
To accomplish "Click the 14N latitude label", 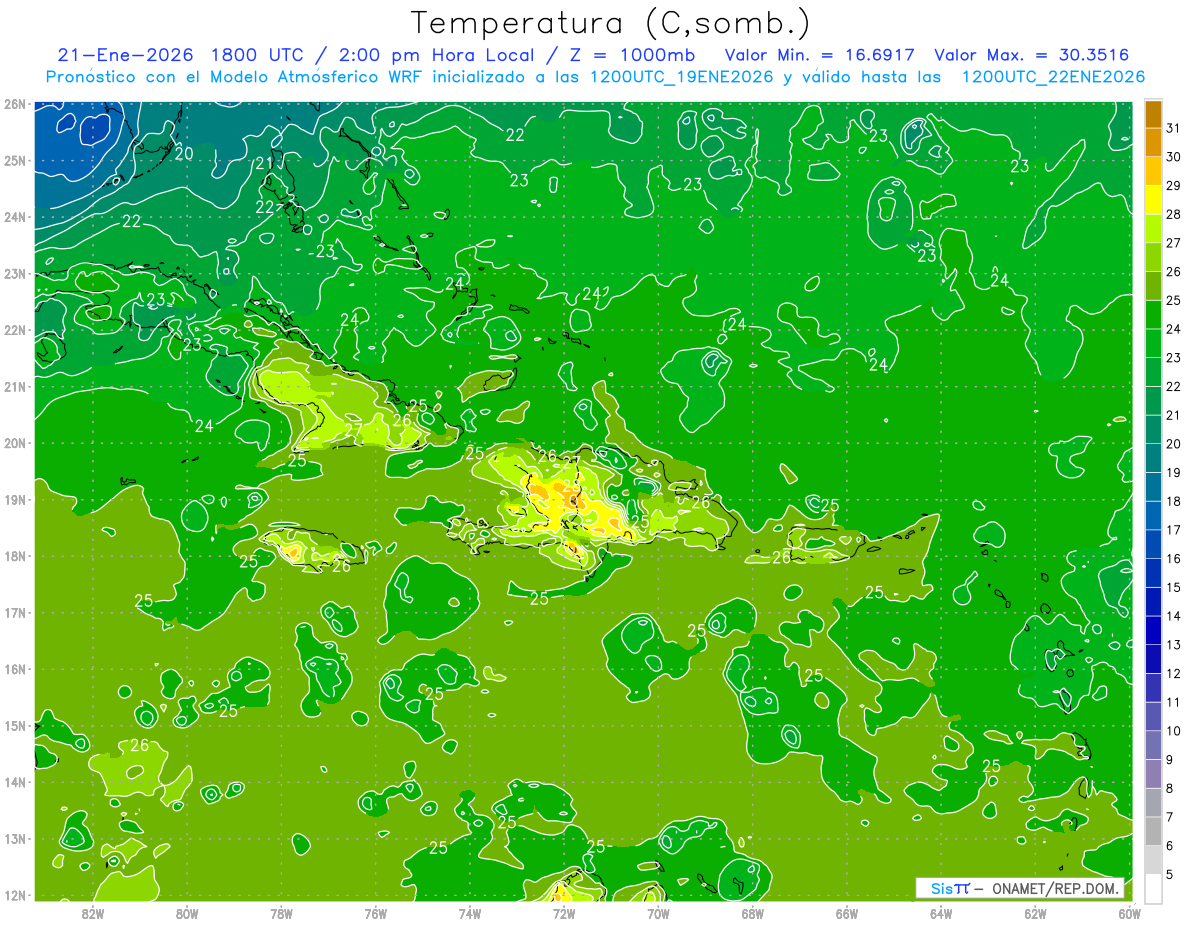I will tap(14, 782).
